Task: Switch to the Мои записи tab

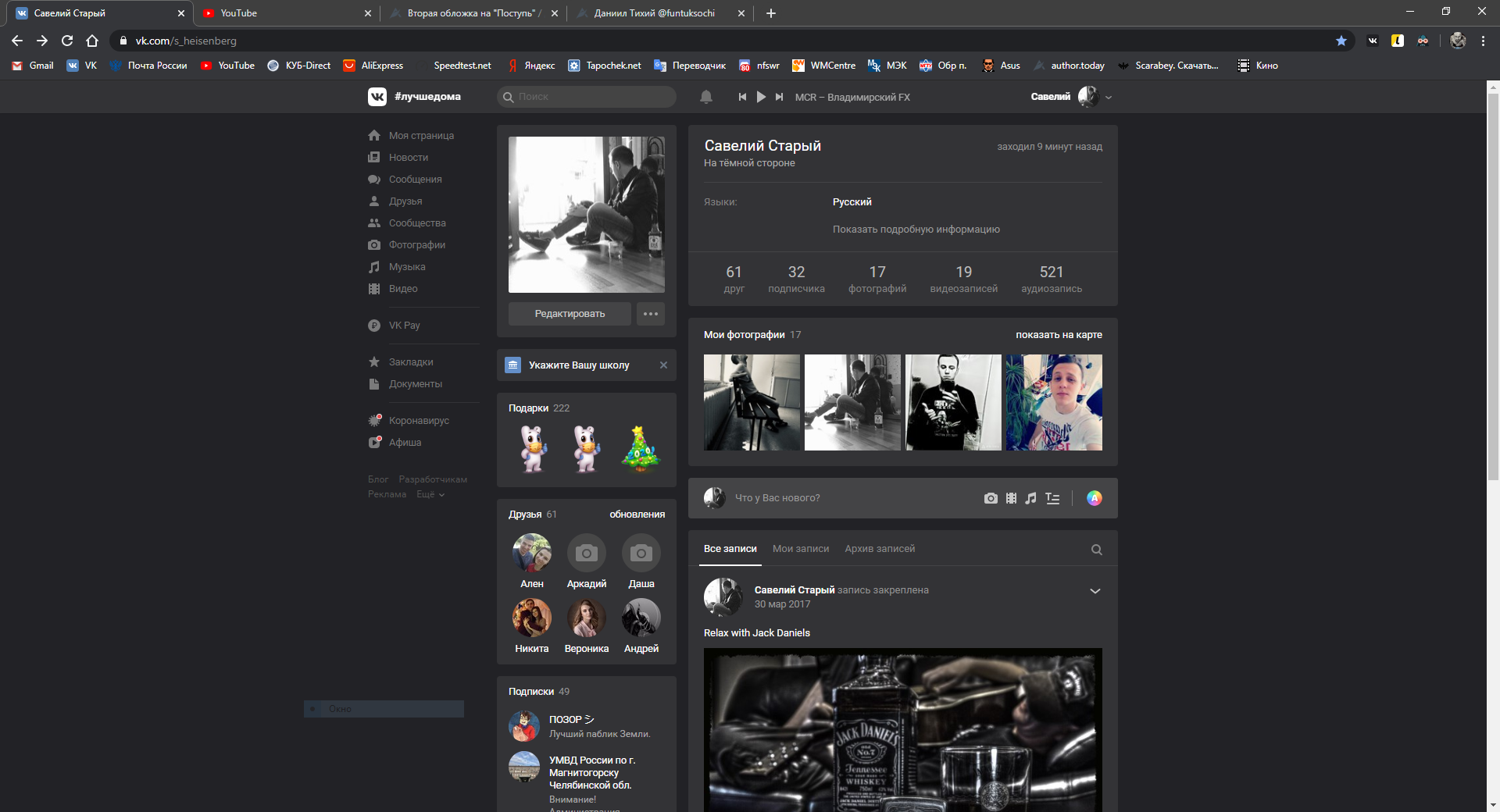Action: coord(800,549)
